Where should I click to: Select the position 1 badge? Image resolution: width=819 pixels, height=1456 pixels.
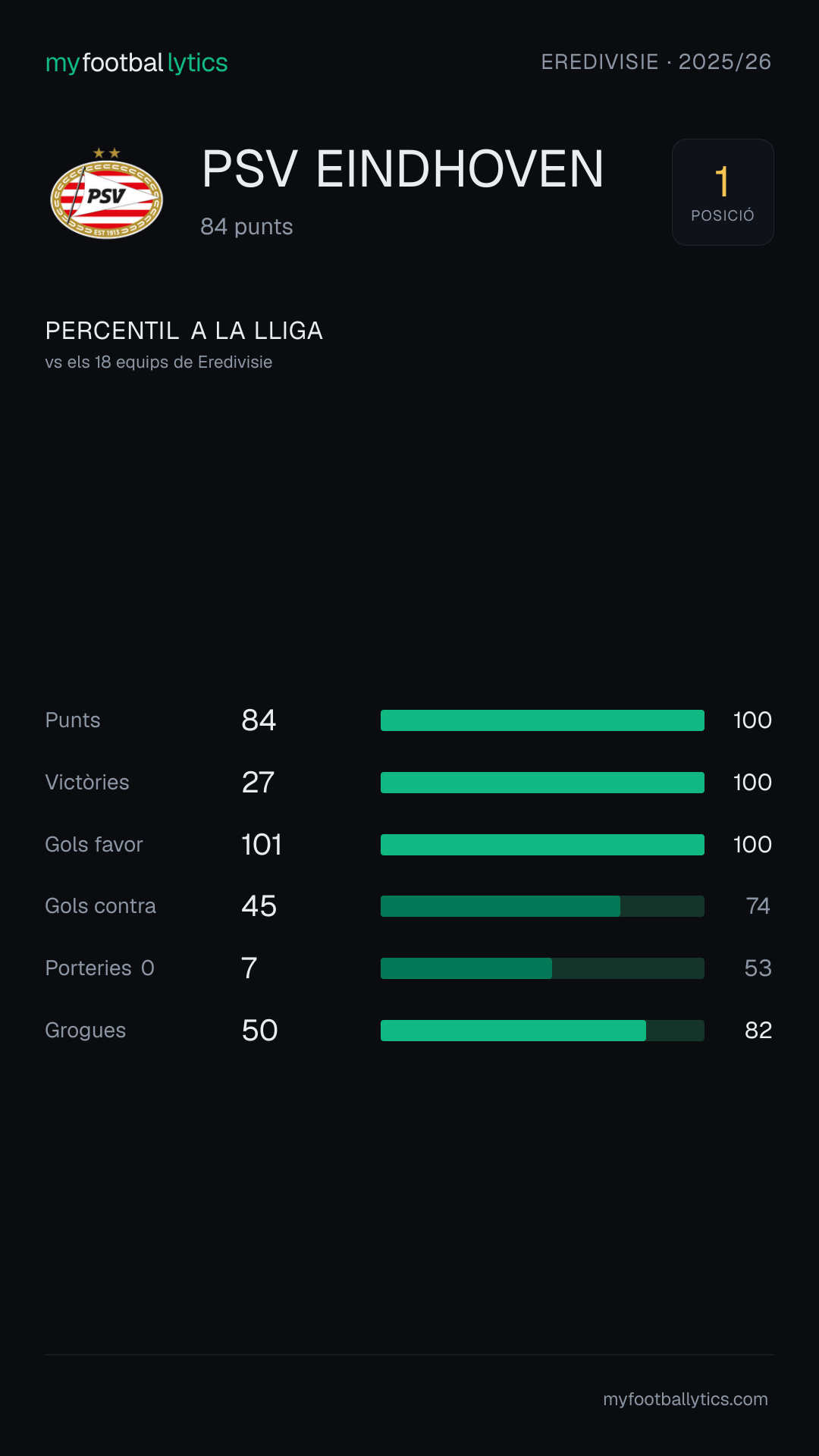[x=723, y=192]
